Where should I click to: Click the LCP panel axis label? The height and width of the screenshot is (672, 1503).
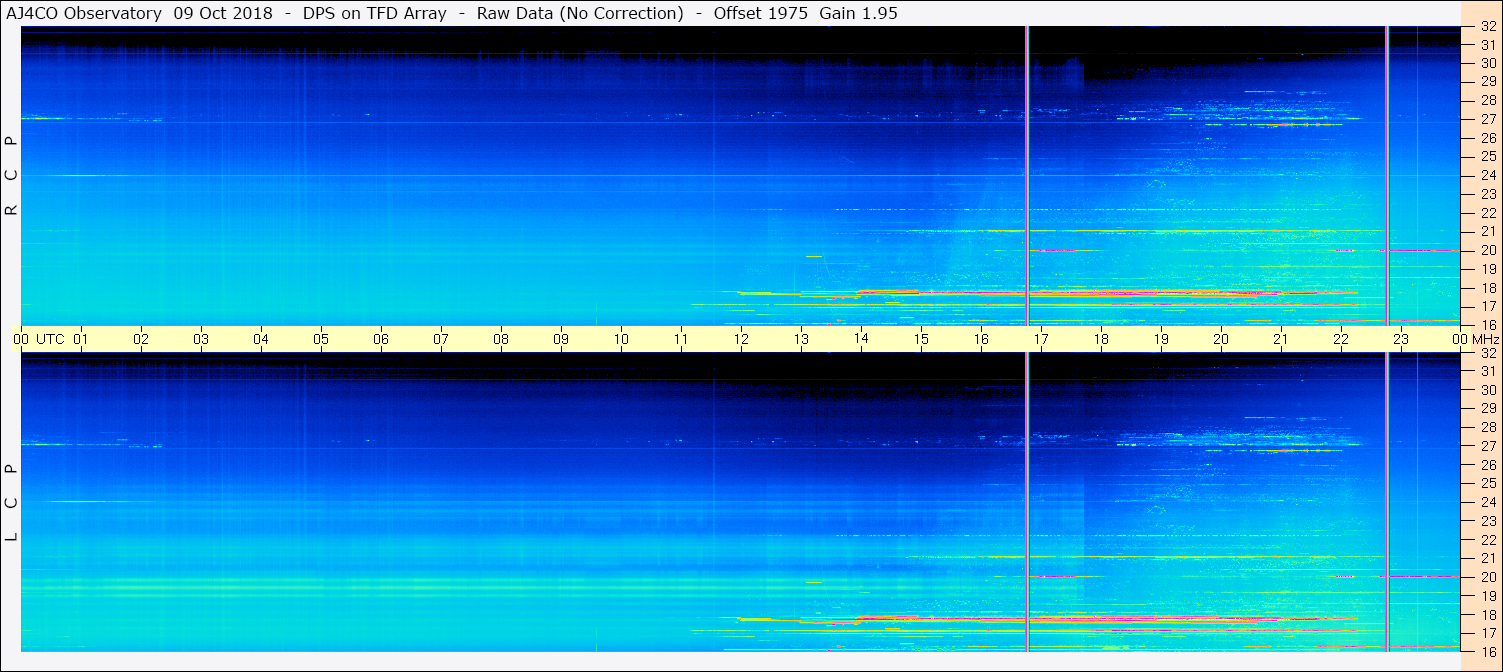pyautogui.click(x=11, y=502)
